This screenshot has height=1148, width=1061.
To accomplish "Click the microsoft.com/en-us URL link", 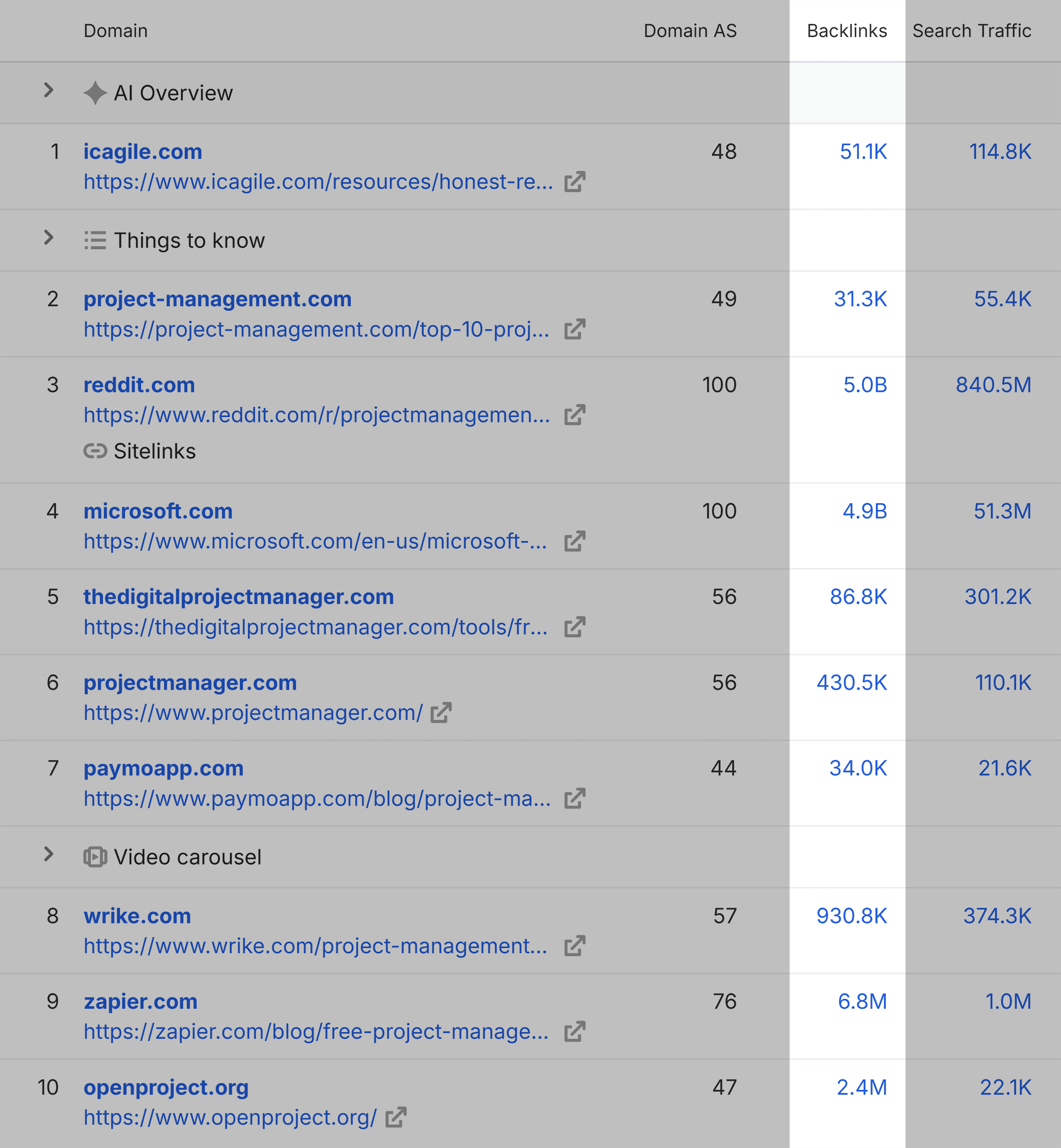I will (x=315, y=542).
